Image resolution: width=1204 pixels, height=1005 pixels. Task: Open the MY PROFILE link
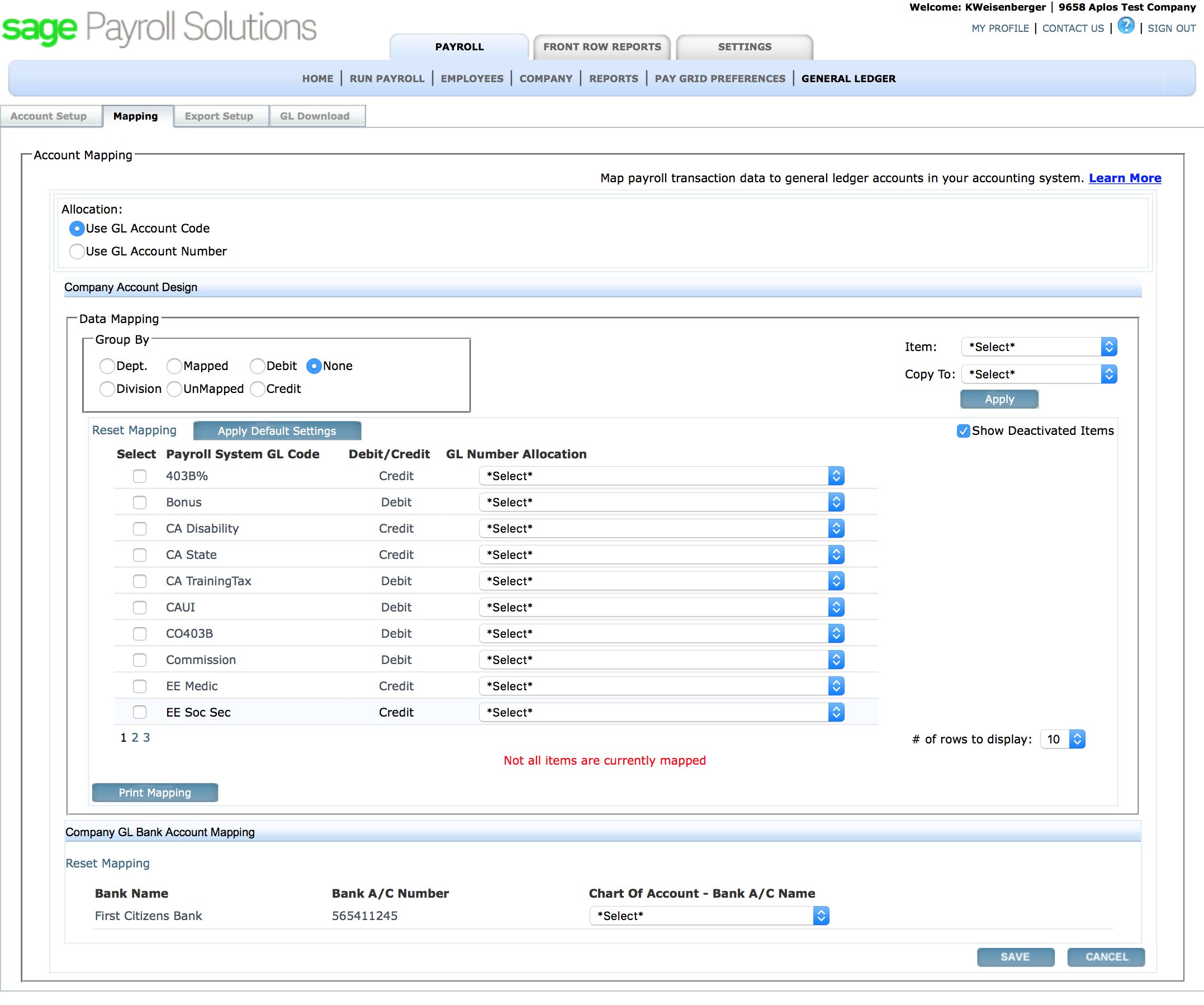point(1001,28)
